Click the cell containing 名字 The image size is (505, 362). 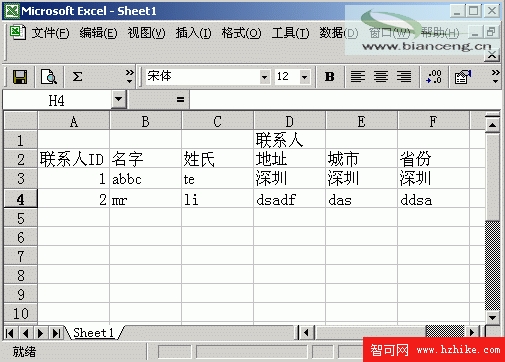(x=146, y=159)
